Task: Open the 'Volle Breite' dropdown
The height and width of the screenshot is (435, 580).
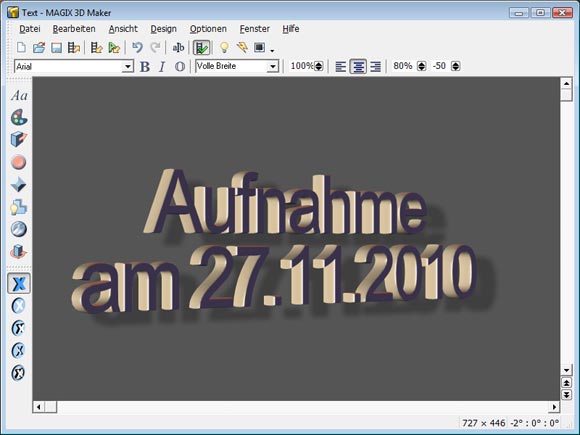Action: click(273, 67)
